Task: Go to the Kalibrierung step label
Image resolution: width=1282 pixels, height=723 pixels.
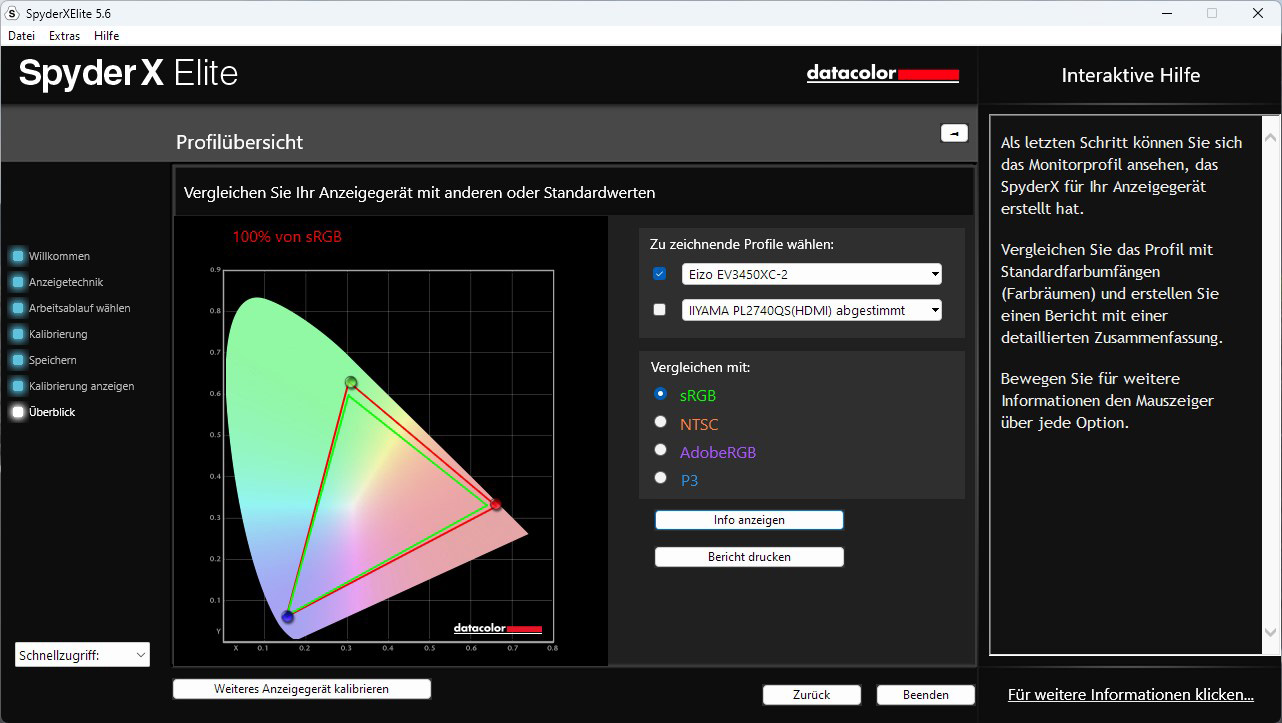Action: 58,334
